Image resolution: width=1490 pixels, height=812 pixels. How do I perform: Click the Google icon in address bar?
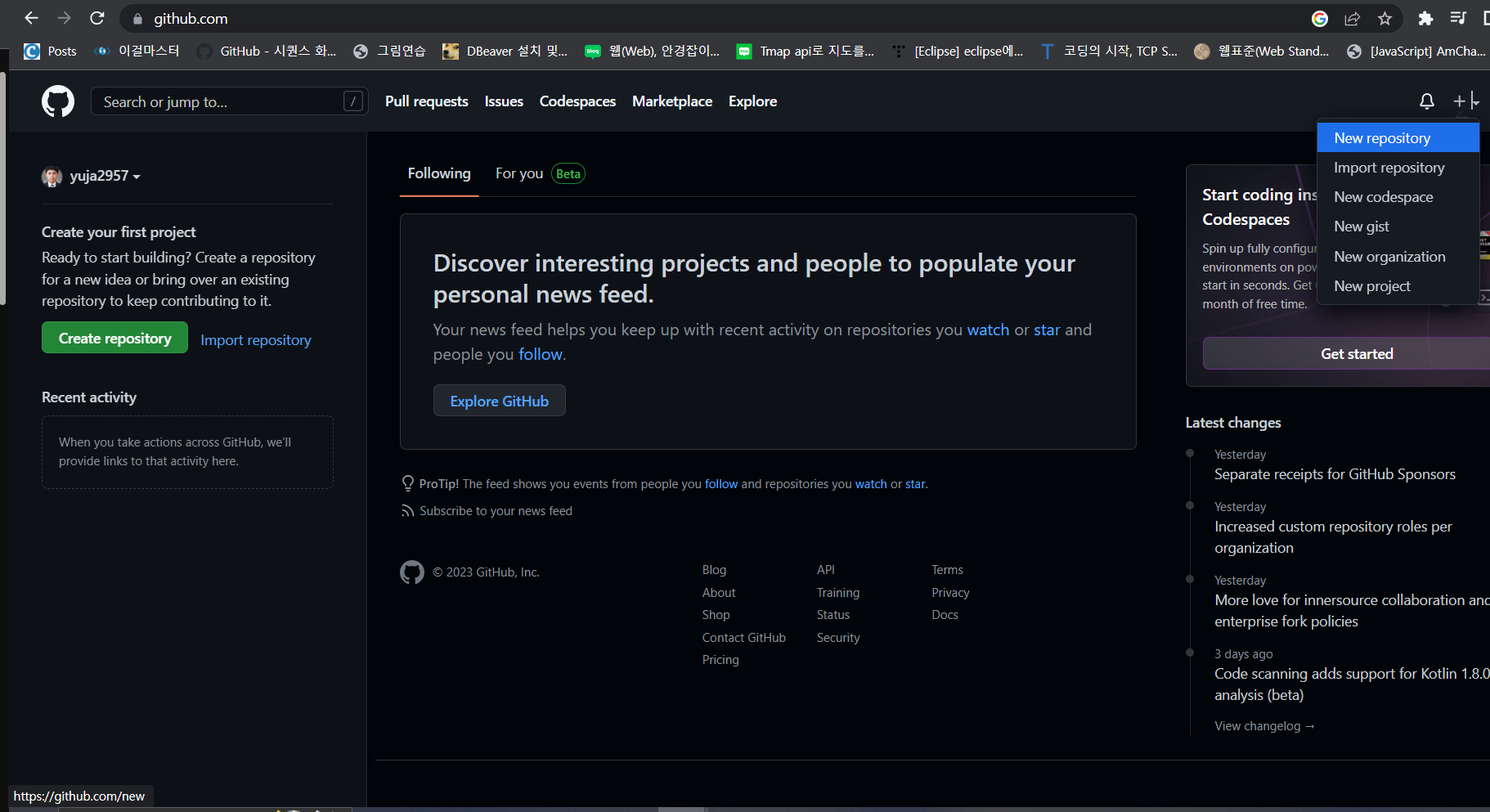click(1320, 19)
